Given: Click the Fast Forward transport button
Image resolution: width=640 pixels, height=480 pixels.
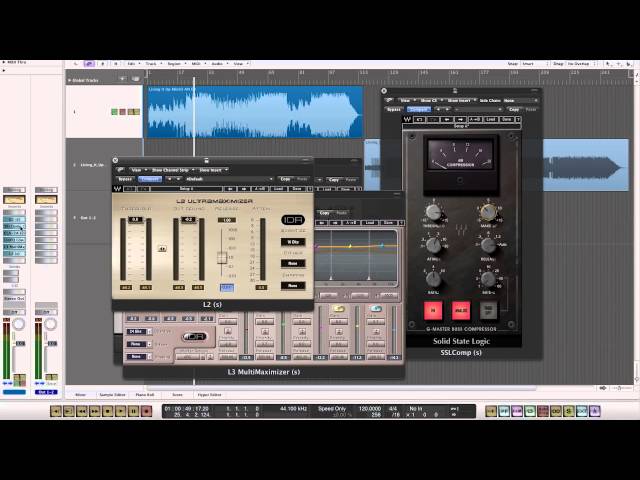Looking at the screenshot, I should (x=95, y=411).
